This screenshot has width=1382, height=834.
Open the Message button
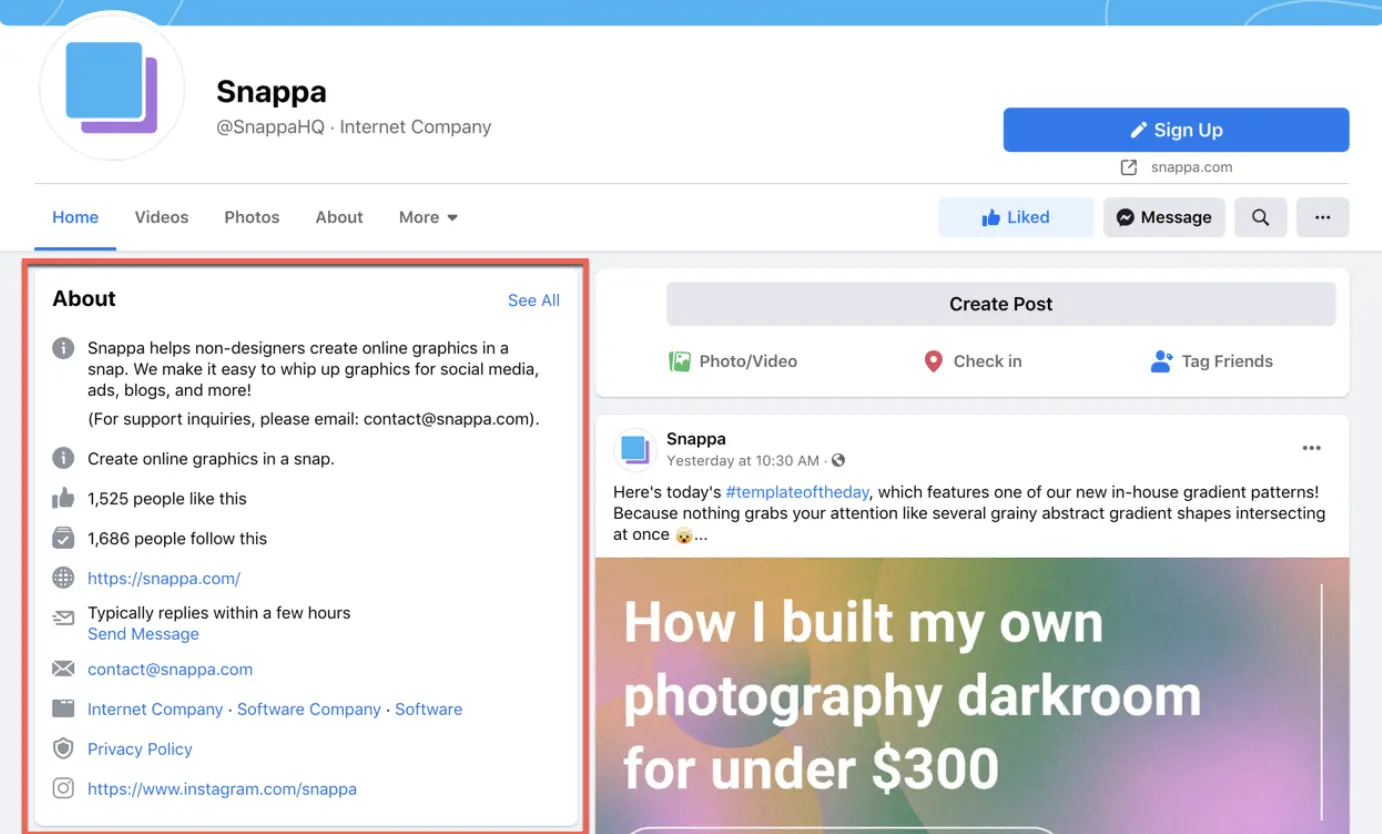point(1164,217)
